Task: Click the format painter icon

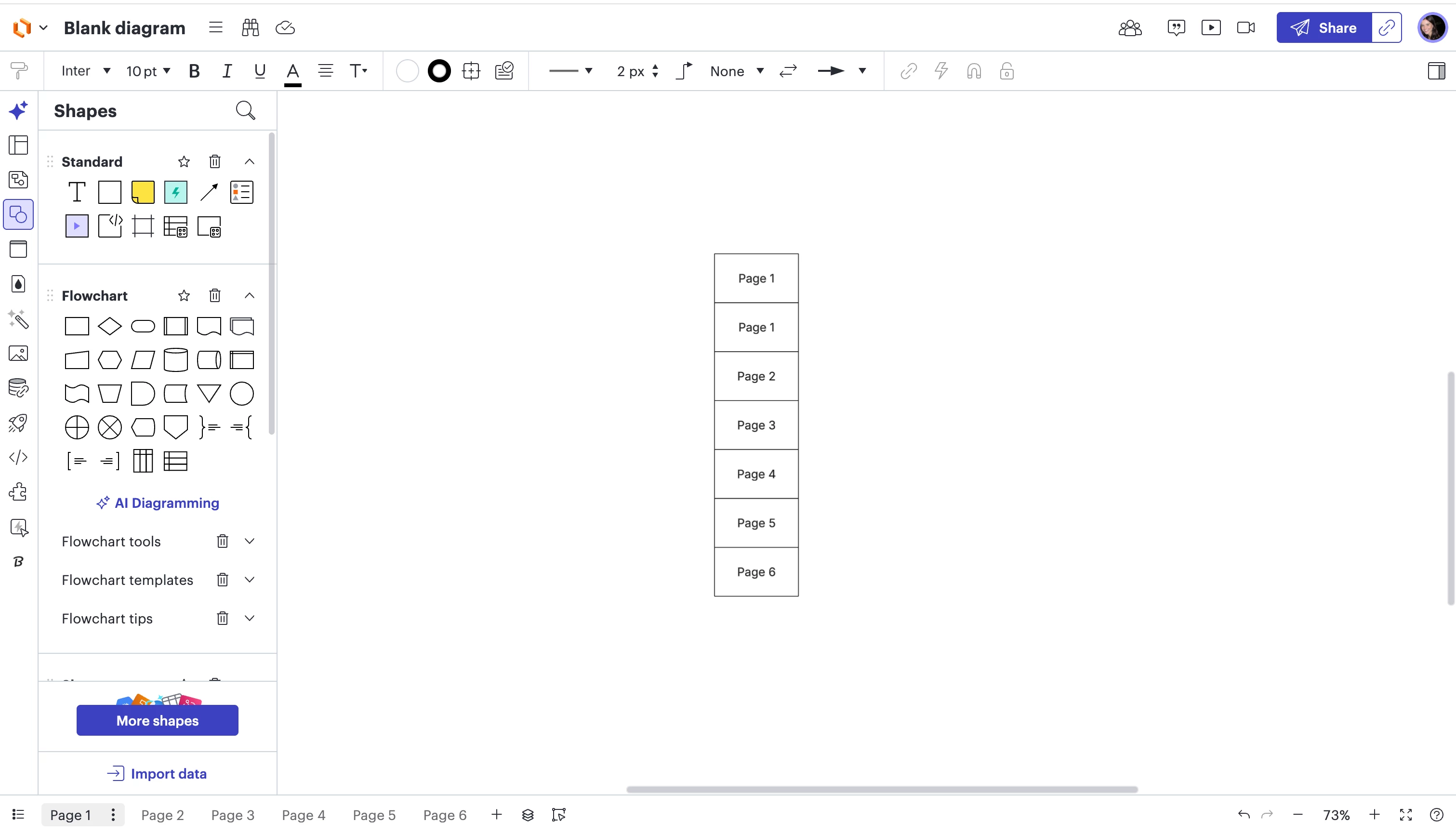Action: coord(19,71)
